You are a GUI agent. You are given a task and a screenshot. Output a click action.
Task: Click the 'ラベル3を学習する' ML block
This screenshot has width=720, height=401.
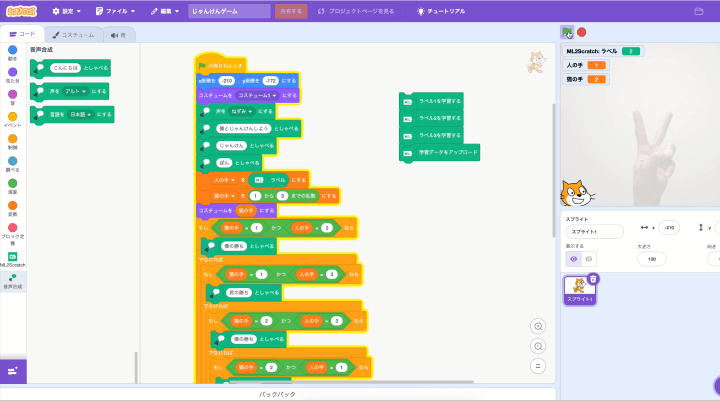tap(431, 136)
